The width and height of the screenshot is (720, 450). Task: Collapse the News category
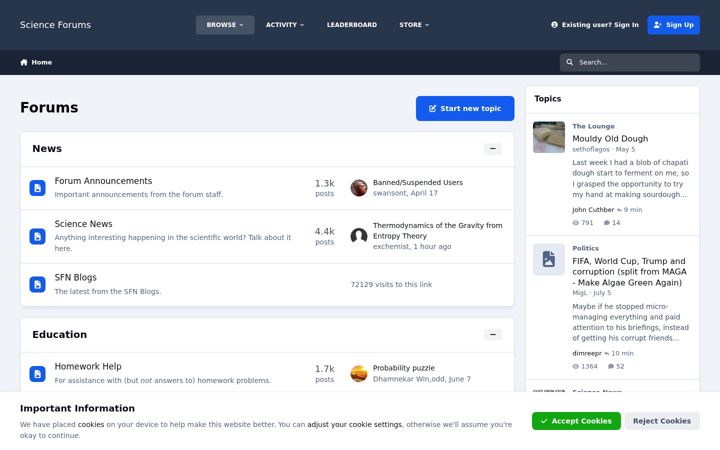point(493,149)
